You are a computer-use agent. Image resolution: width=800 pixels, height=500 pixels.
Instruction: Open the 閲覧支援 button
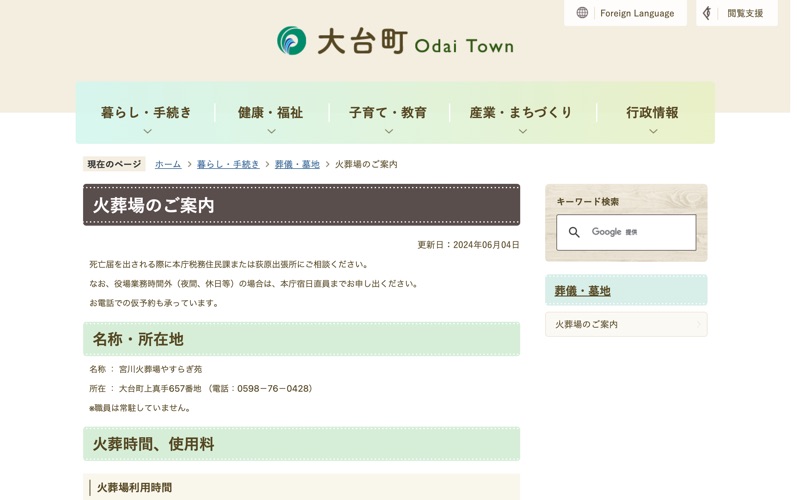tap(737, 13)
